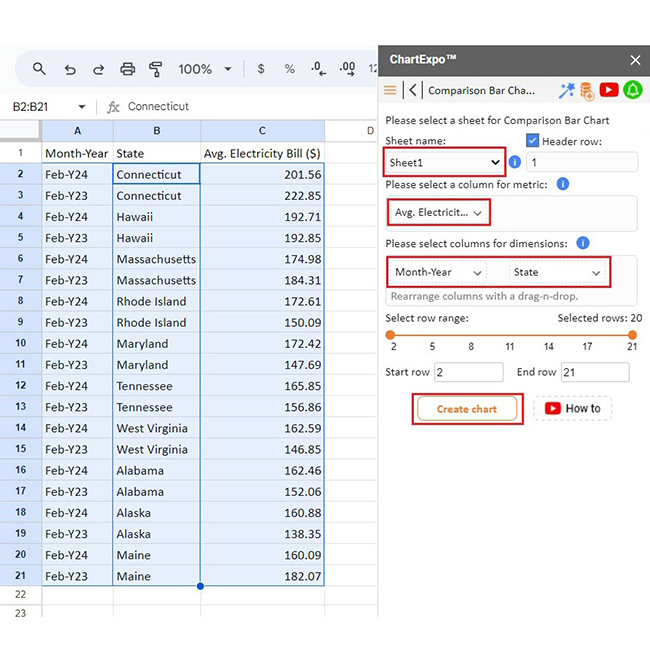Apply currency format with dollar icon
This screenshot has width=650, height=662.
[261, 68]
